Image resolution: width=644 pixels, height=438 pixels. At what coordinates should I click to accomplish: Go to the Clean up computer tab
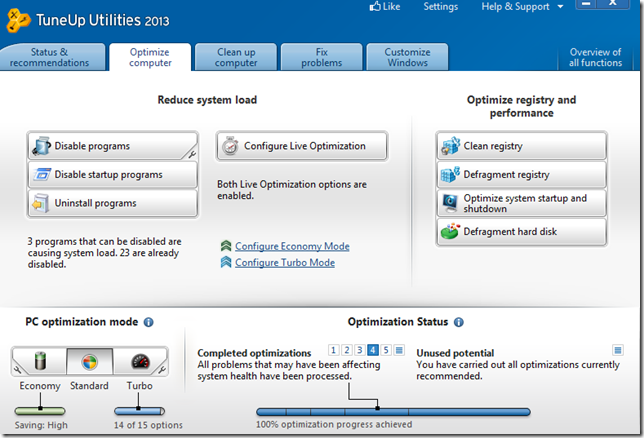click(x=236, y=57)
